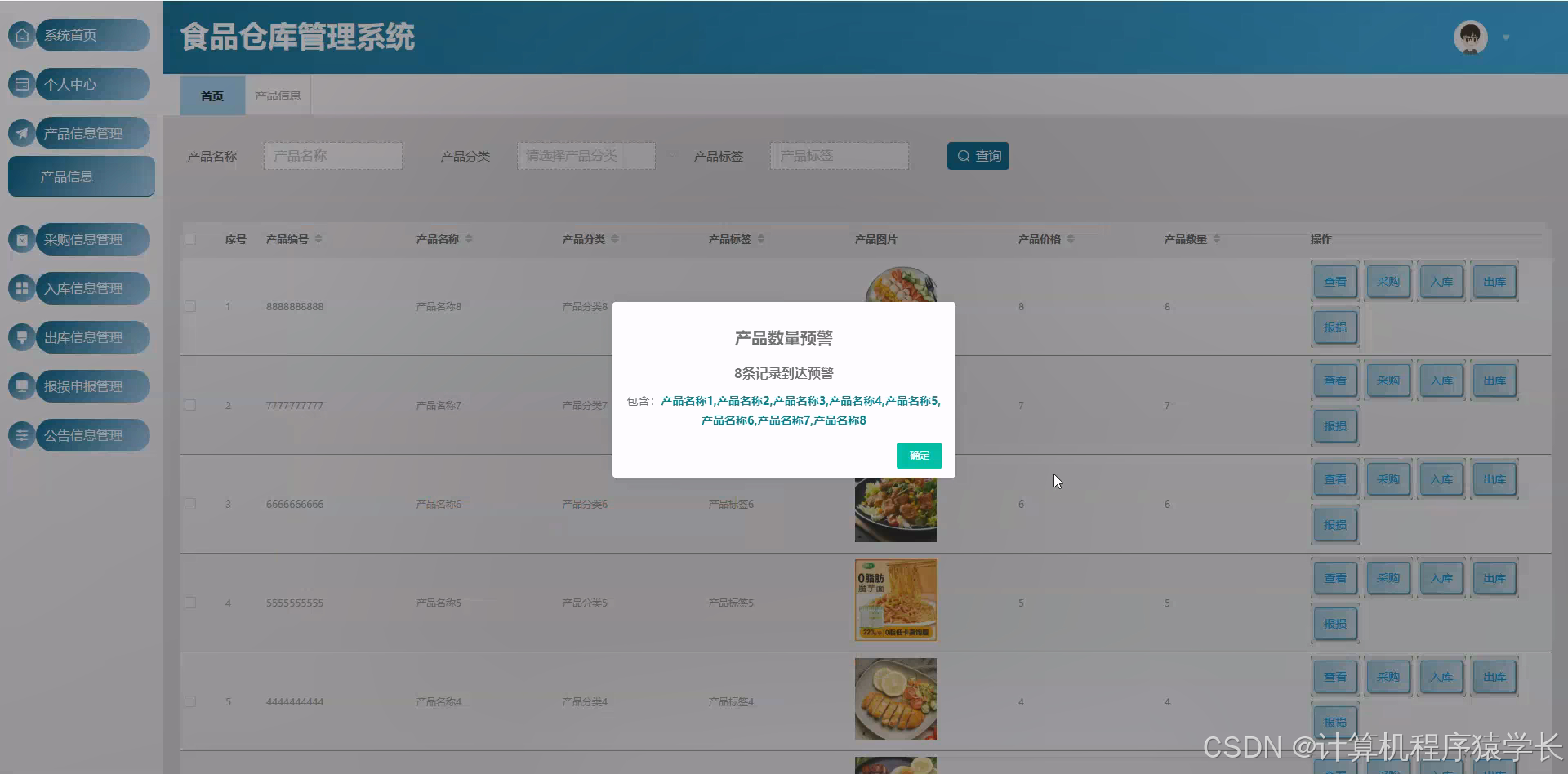Image resolution: width=1568 pixels, height=774 pixels.
Task: Sort by 产品价格 column arrows
Action: 1071,239
